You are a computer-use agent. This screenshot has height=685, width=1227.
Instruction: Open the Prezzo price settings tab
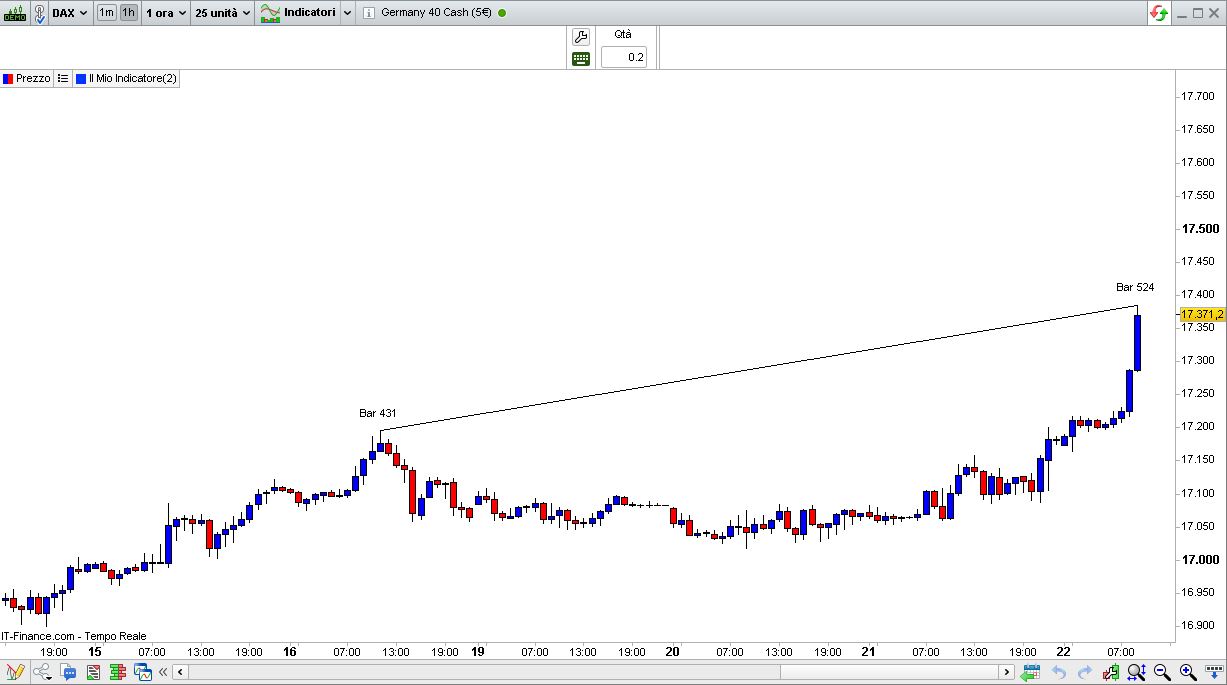27,78
